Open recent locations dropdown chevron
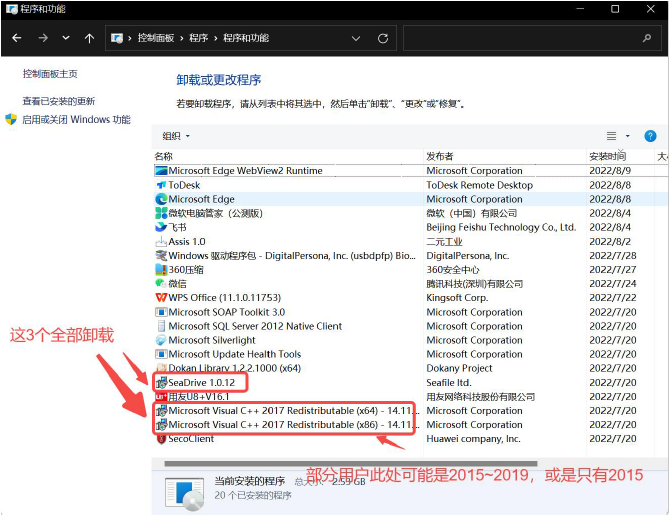The image size is (669, 520). [66, 38]
